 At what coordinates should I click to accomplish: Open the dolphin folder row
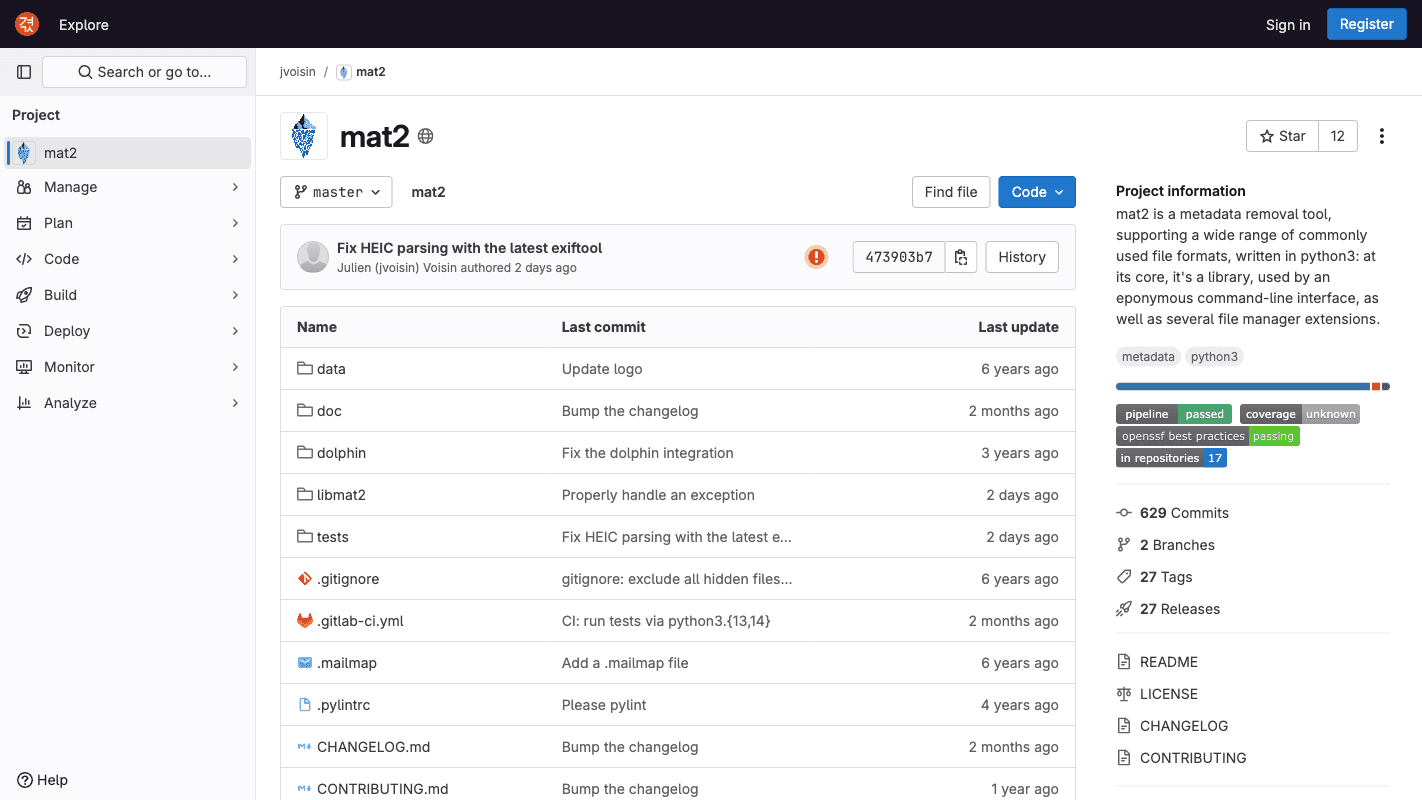click(x=678, y=453)
